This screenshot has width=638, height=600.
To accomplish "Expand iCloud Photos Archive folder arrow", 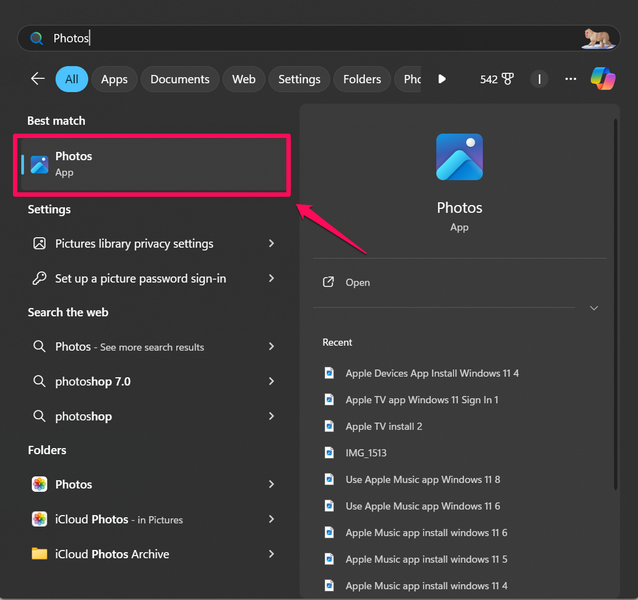I will pyautogui.click(x=271, y=554).
